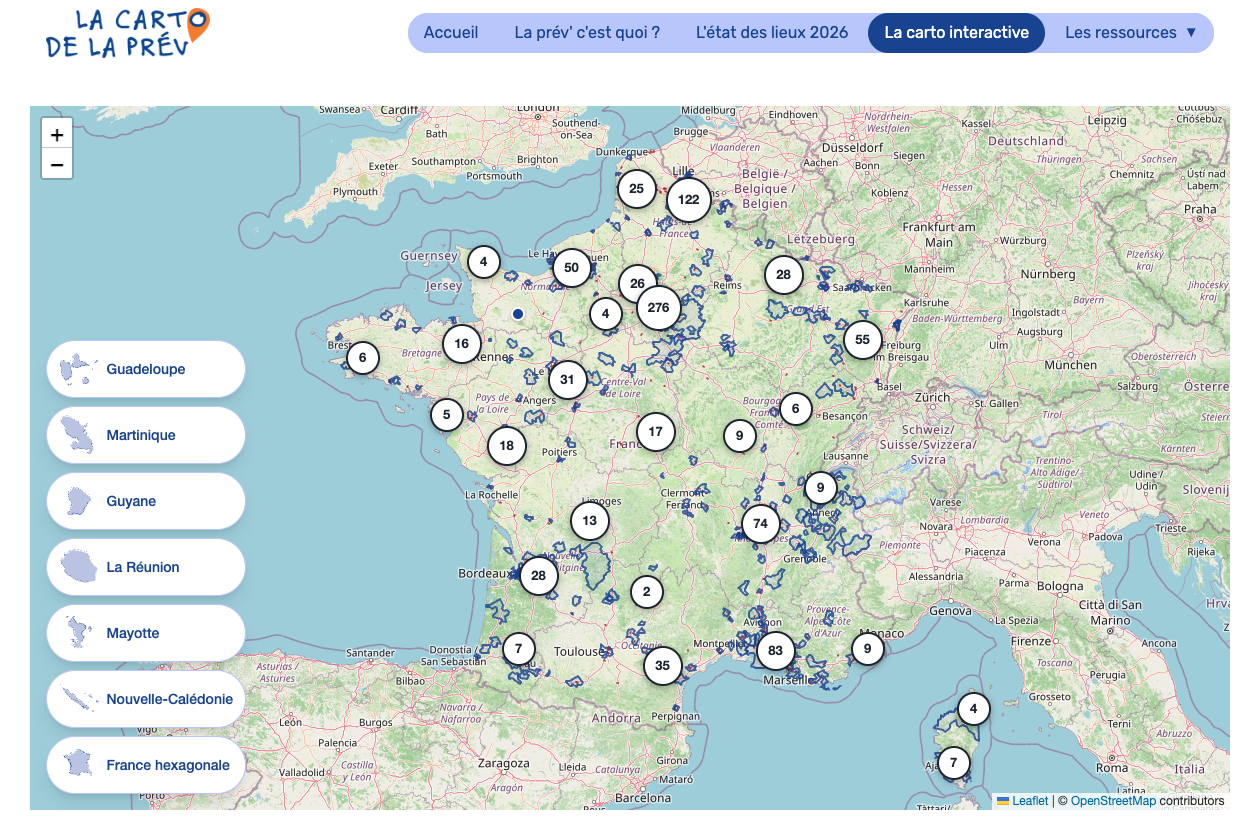Open cluster marker 25 in northern France
The image size is (1249, 823).
click(636, 188)
